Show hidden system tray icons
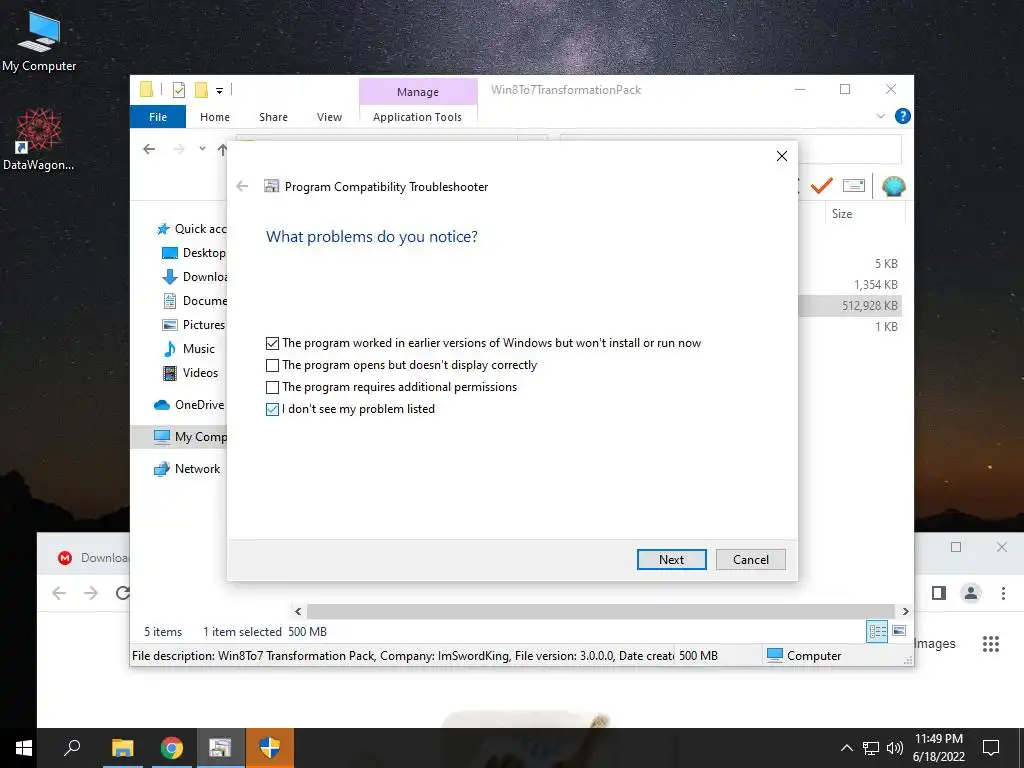Viewport: 1024px width, 768px height. (x=846, y=748)
